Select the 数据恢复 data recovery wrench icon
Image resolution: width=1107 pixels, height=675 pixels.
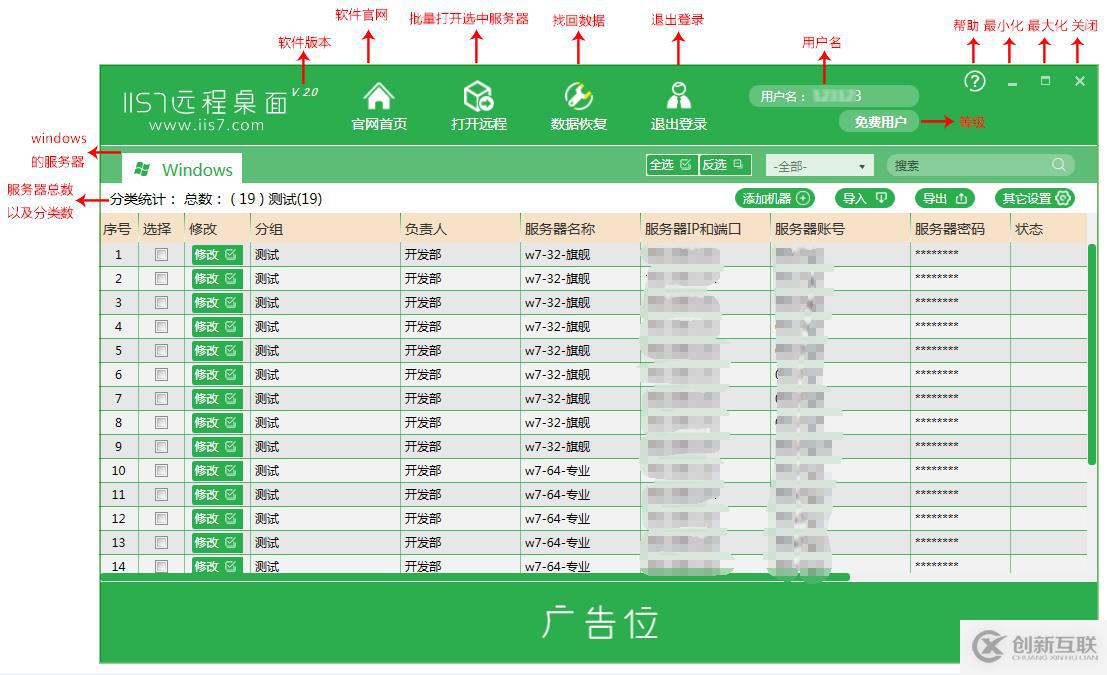(x=578, y=97)
